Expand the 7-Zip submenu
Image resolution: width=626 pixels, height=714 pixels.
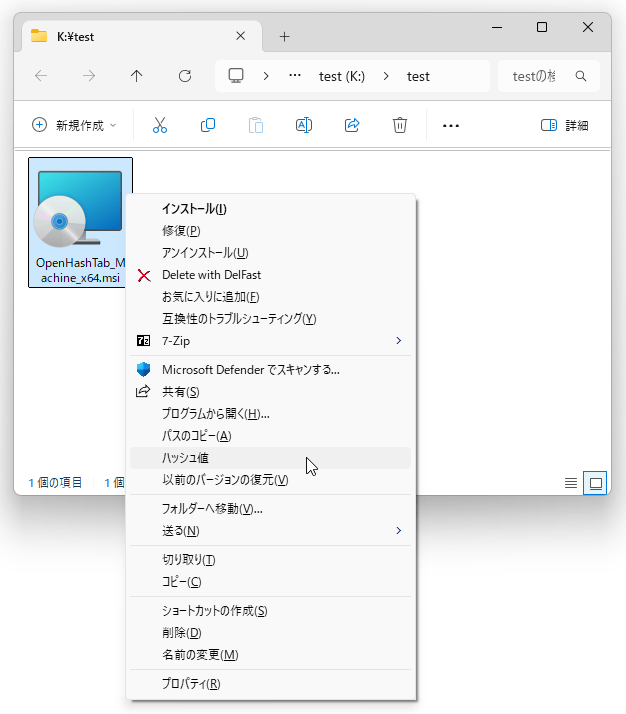(x=270, y=341)
